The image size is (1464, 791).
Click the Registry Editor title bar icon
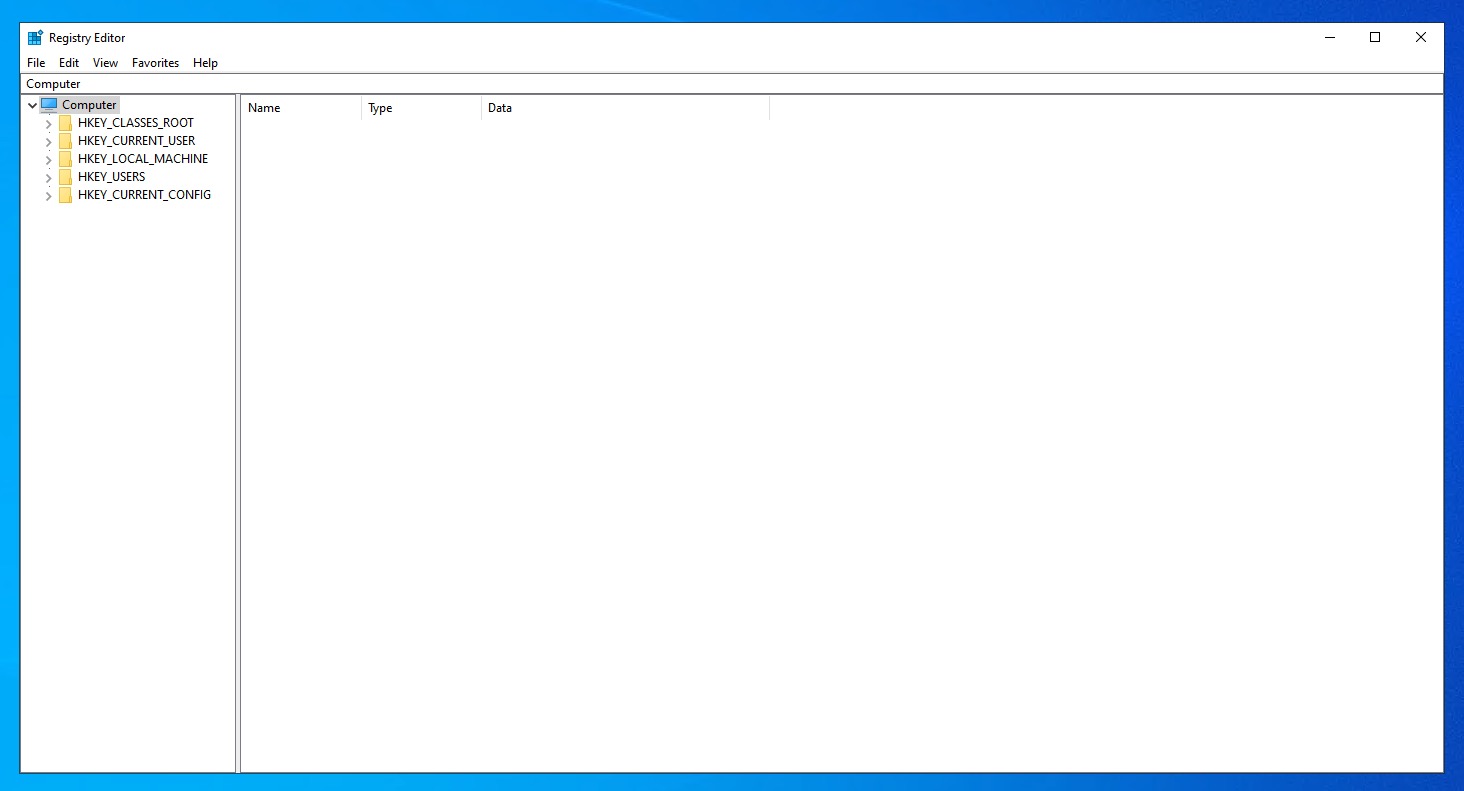(35, 38)
